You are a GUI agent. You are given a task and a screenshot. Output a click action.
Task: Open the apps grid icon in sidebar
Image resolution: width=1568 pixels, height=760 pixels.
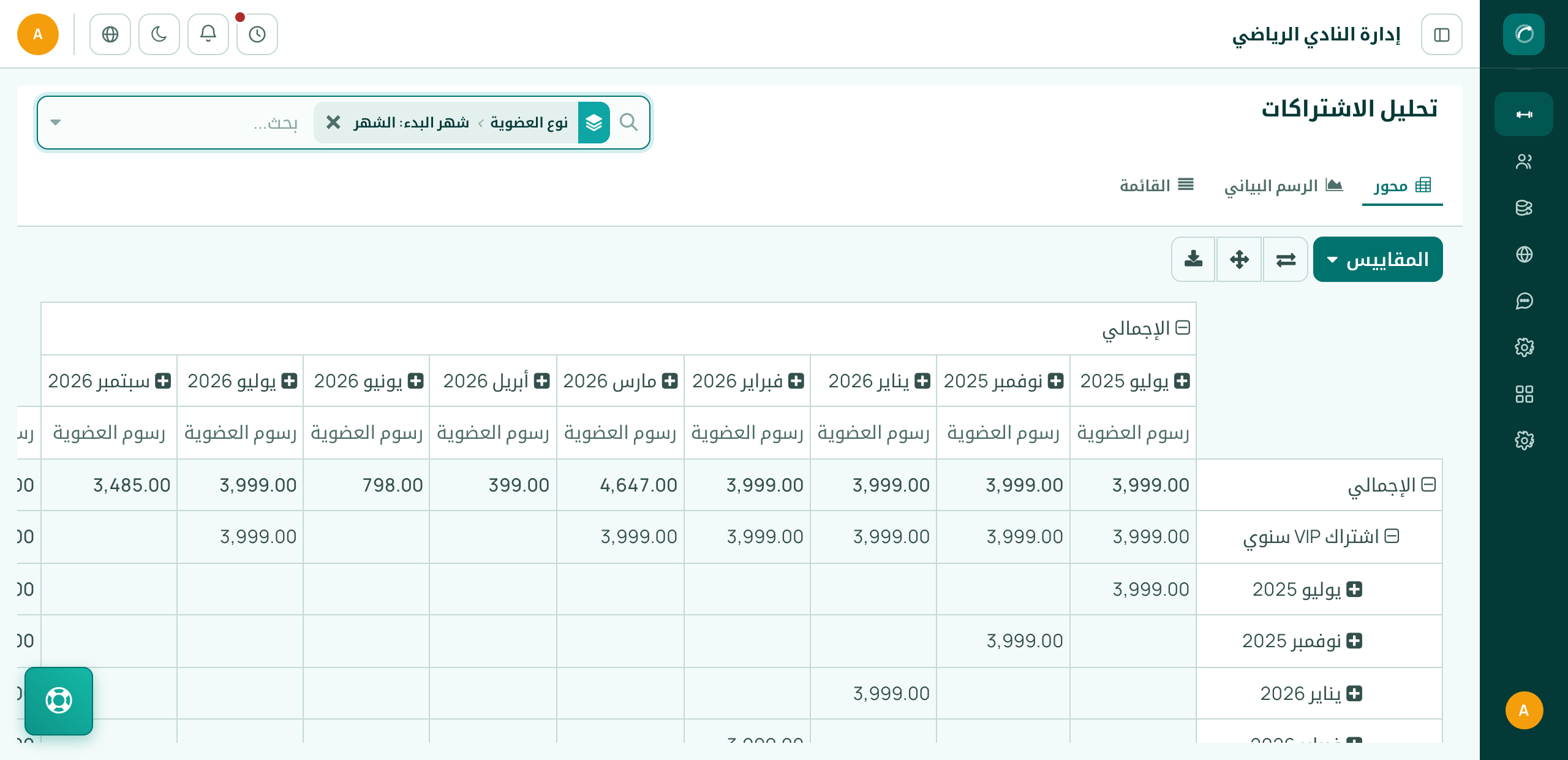(1523, 394)
